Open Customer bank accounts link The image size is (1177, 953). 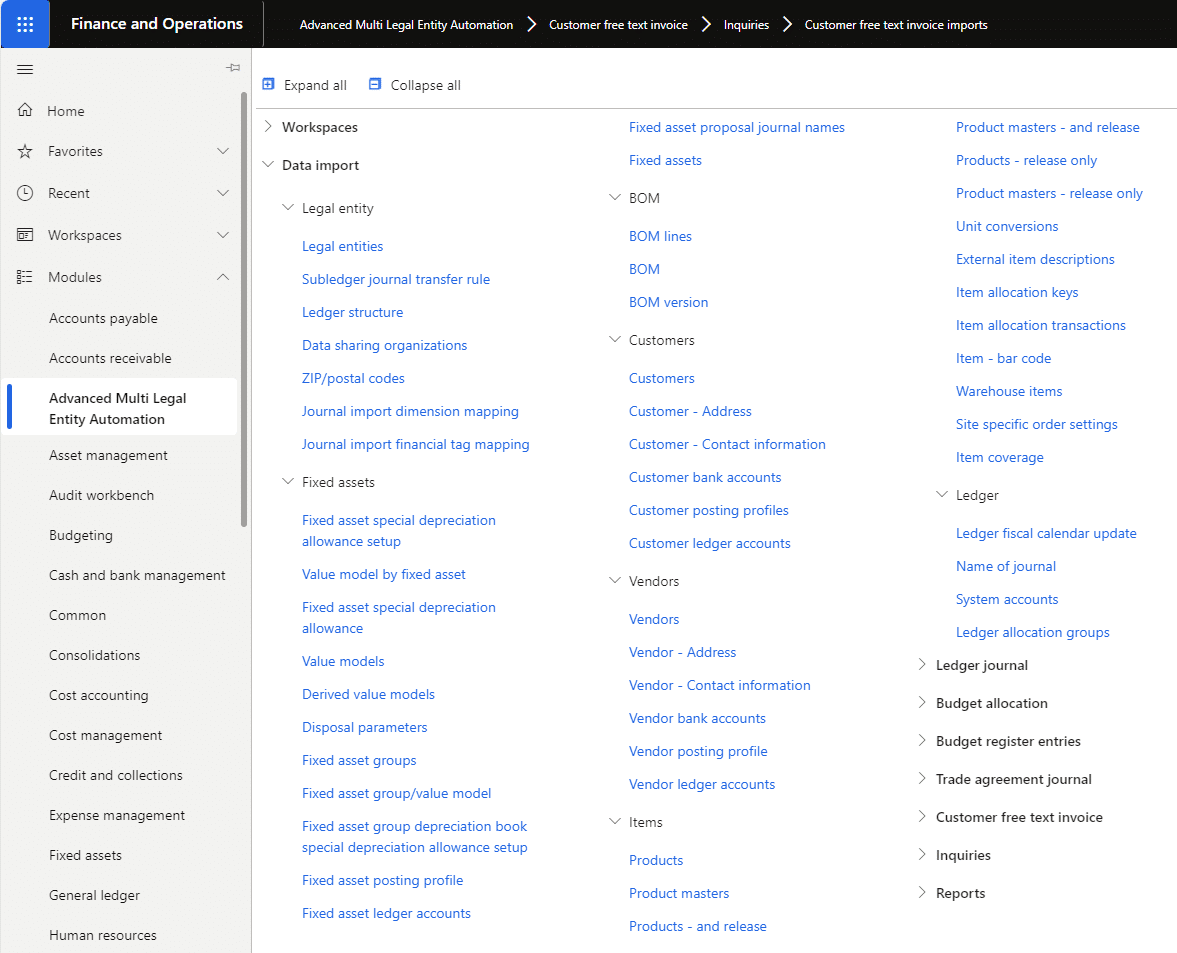click(705, 477)
